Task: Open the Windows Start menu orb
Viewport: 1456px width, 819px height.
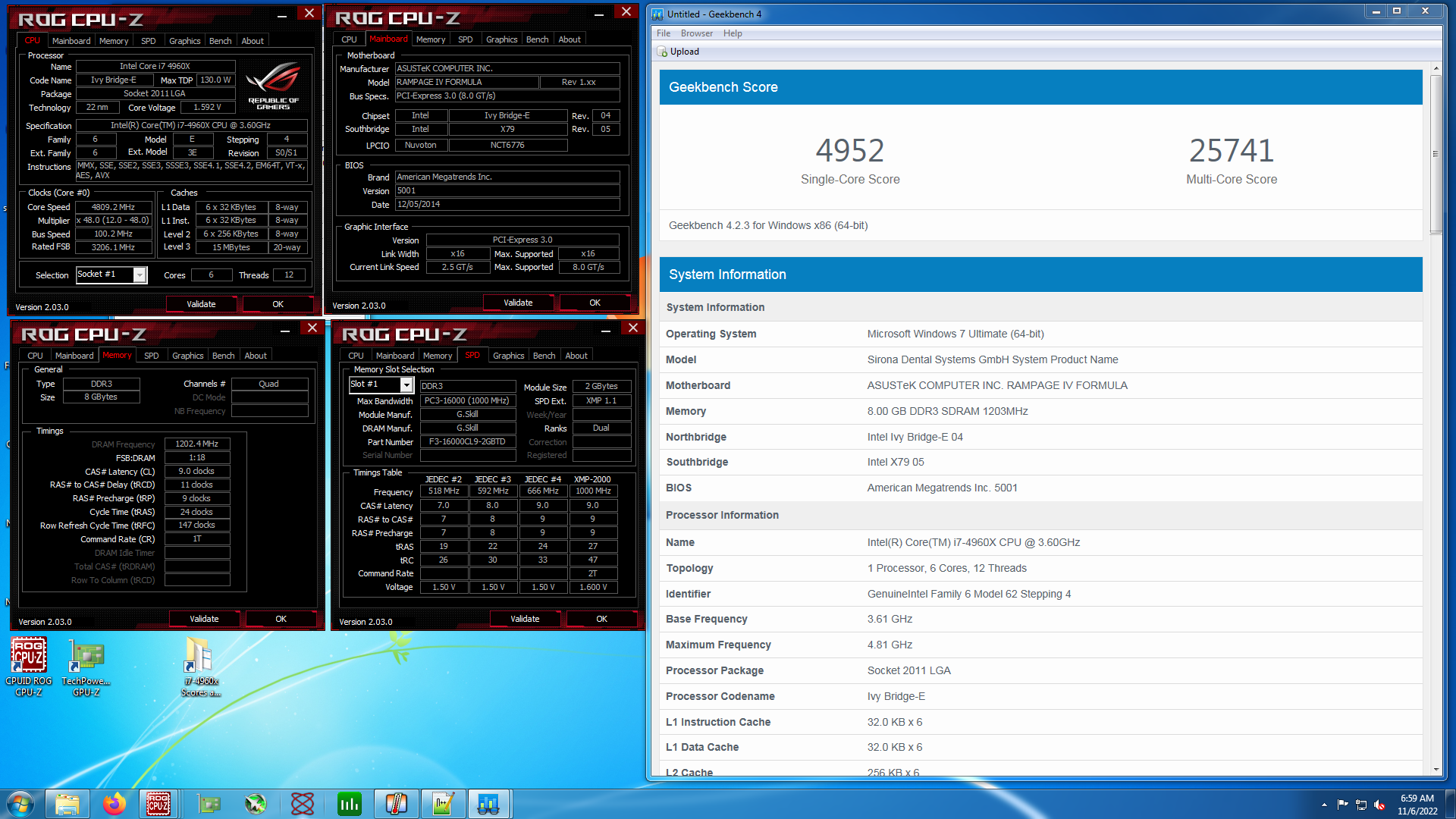Action: (x=20, y=804)
